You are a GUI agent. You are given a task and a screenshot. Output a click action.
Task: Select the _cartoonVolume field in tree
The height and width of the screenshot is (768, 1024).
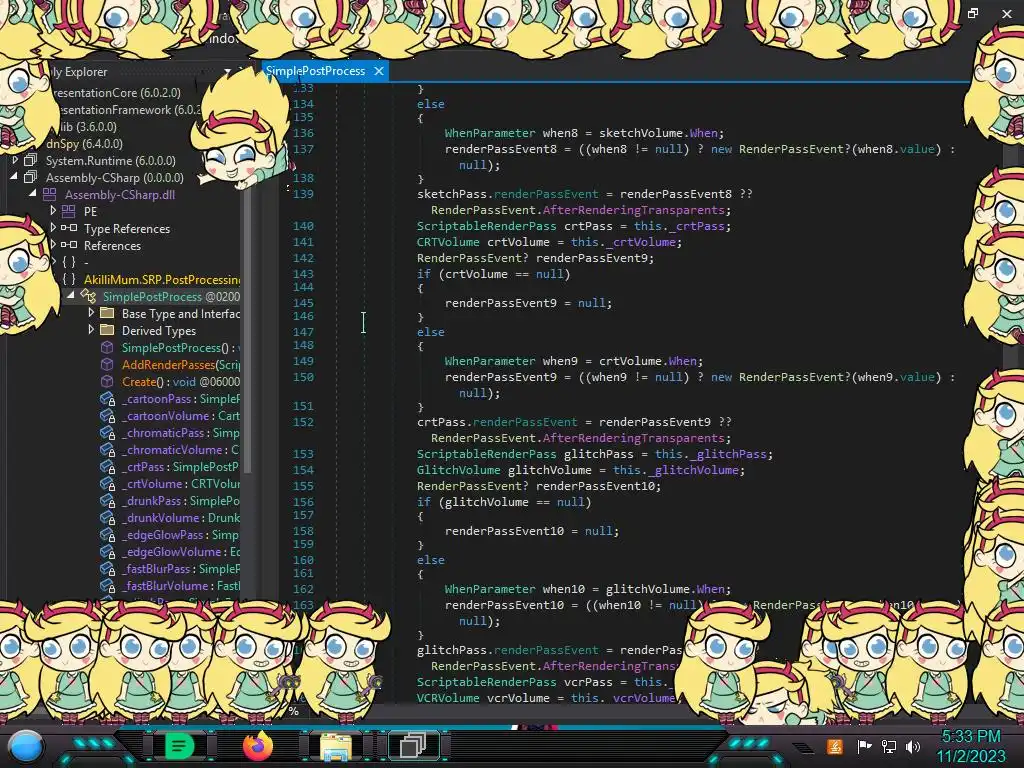point(181,415)
